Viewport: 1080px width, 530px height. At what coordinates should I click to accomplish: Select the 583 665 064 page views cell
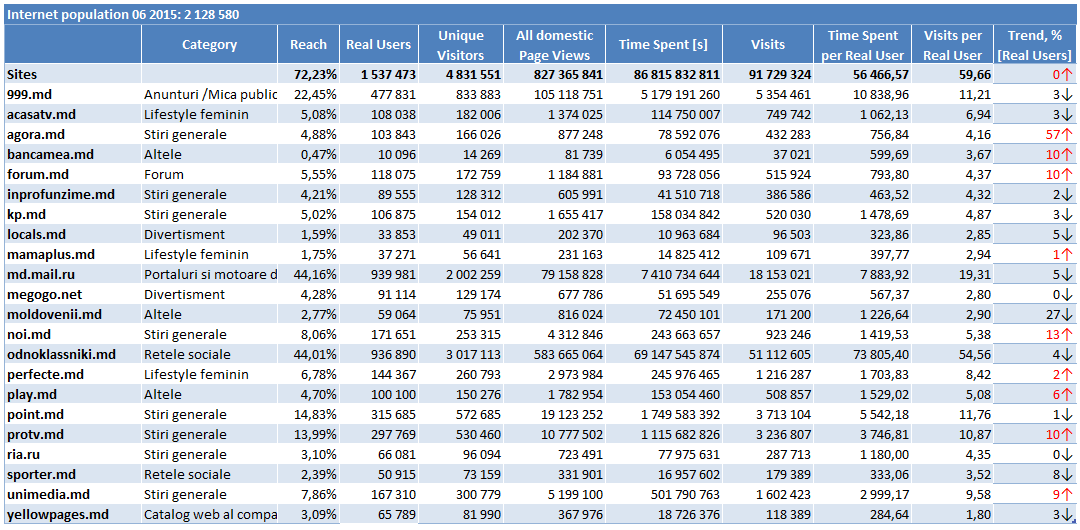tap(555, 354)
